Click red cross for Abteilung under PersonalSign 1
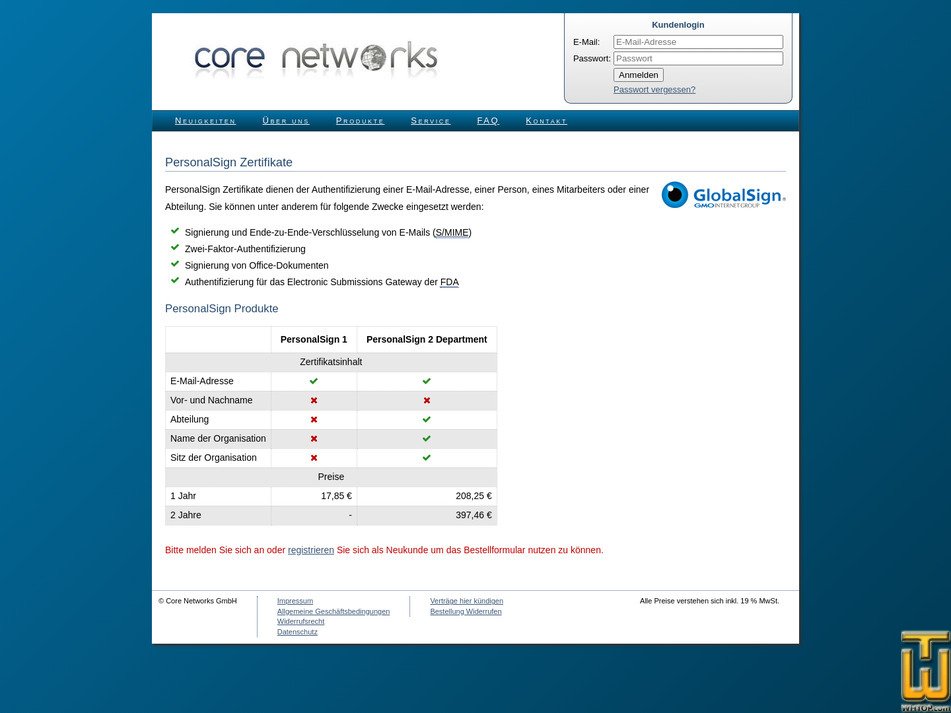This screenshot has width=951, height=713. (314, 420)
